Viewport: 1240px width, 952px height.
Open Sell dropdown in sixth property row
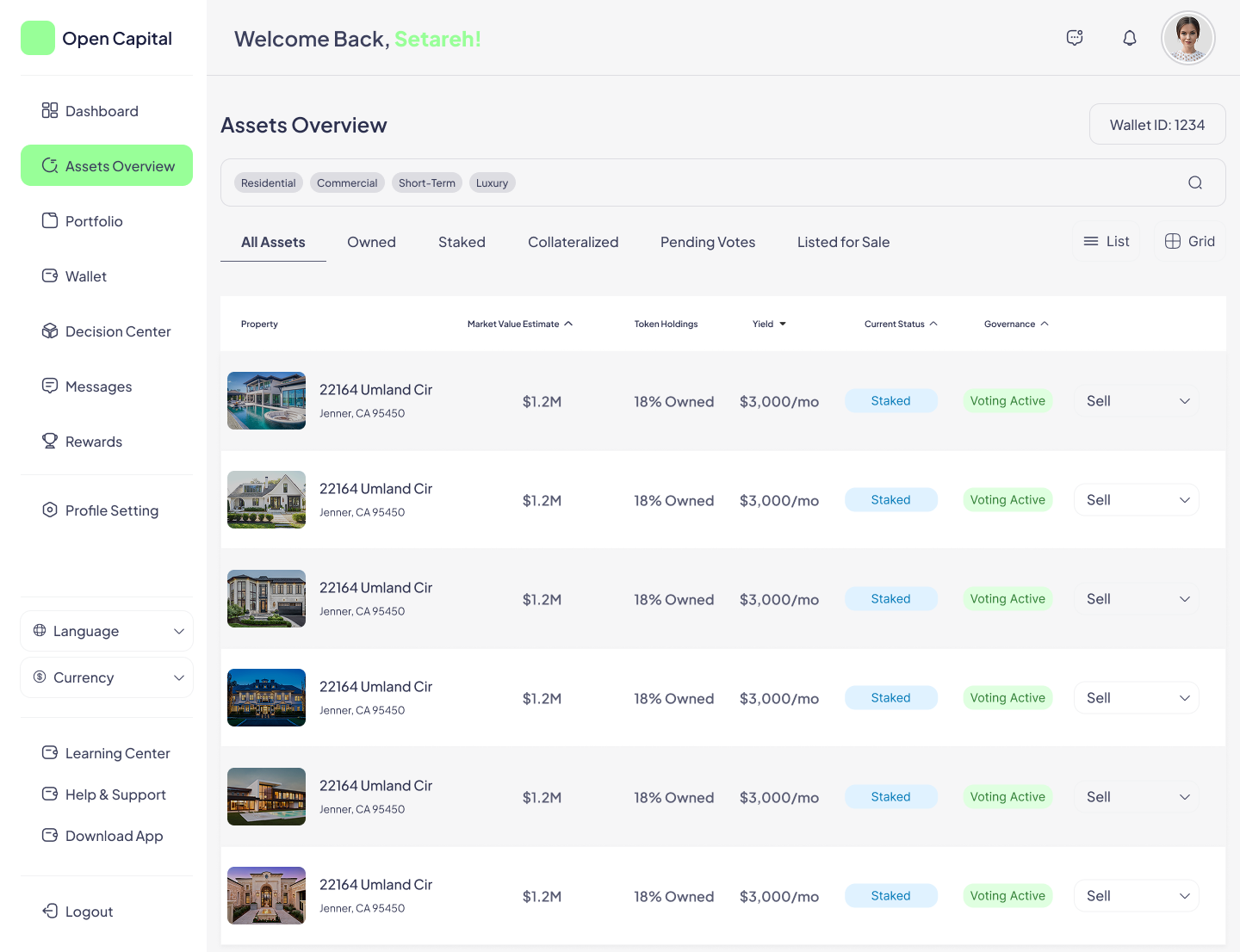[1137, 896]
